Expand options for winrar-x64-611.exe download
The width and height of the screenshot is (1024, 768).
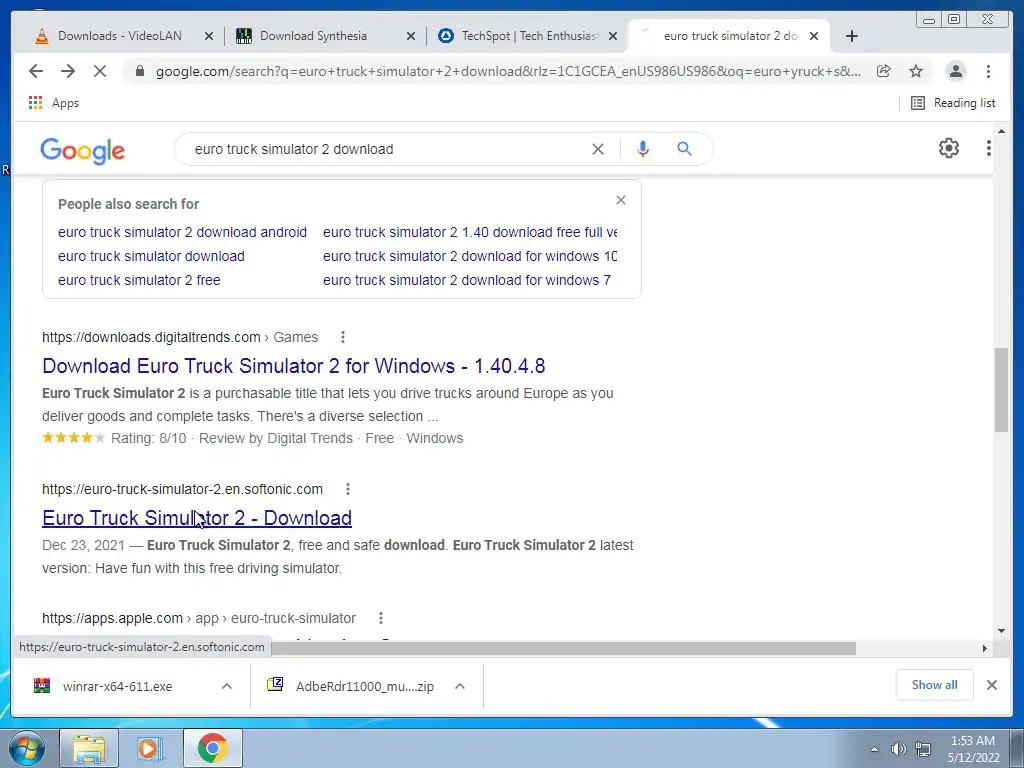(x=227, y=686)
